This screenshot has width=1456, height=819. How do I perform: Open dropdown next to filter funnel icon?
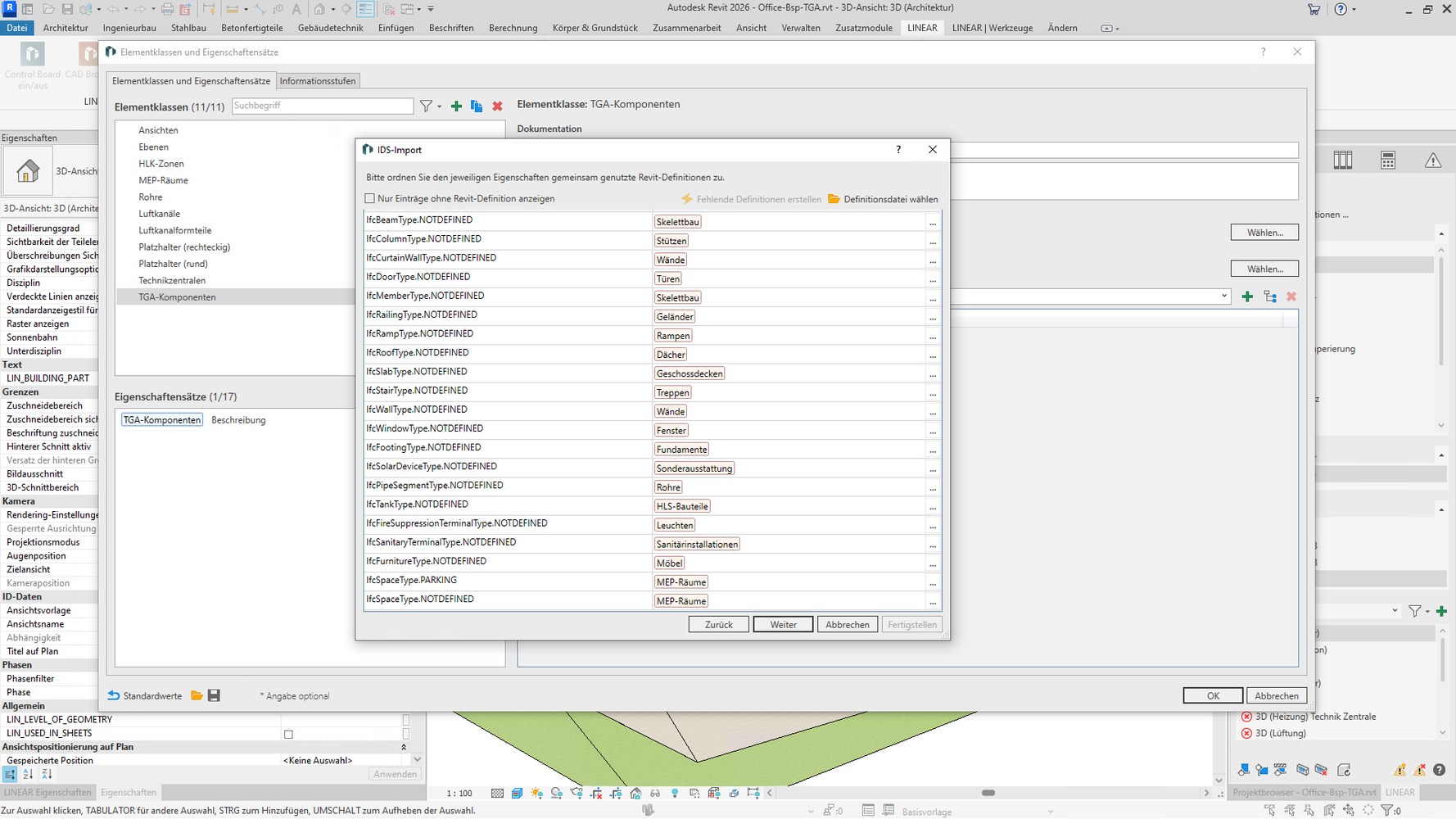point(439,106)
